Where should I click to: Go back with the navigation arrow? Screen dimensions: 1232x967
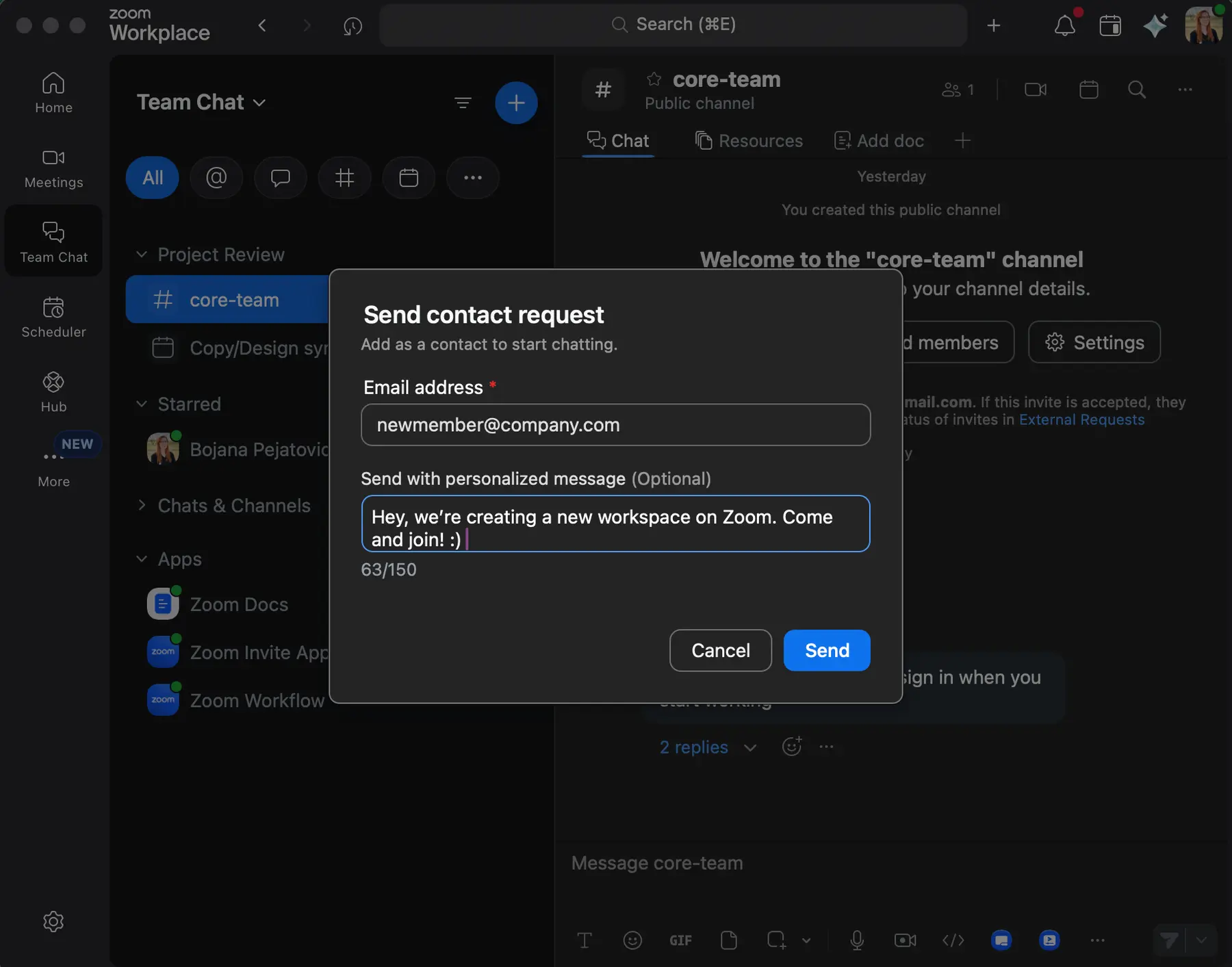262,25
